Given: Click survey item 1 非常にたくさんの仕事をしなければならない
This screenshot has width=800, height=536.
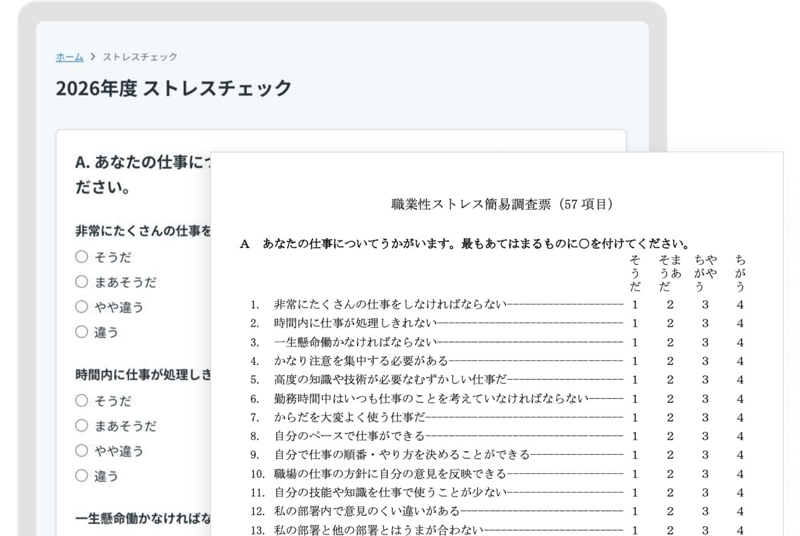Looking at the screenshot, I should (390, 304).
